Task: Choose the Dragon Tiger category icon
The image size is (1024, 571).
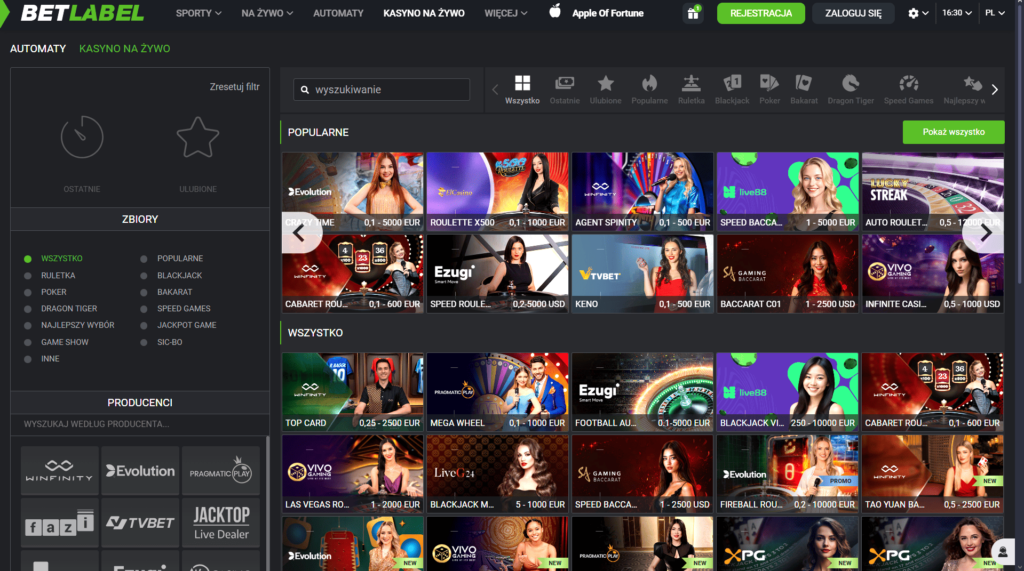Action: [x=850, y=84]
